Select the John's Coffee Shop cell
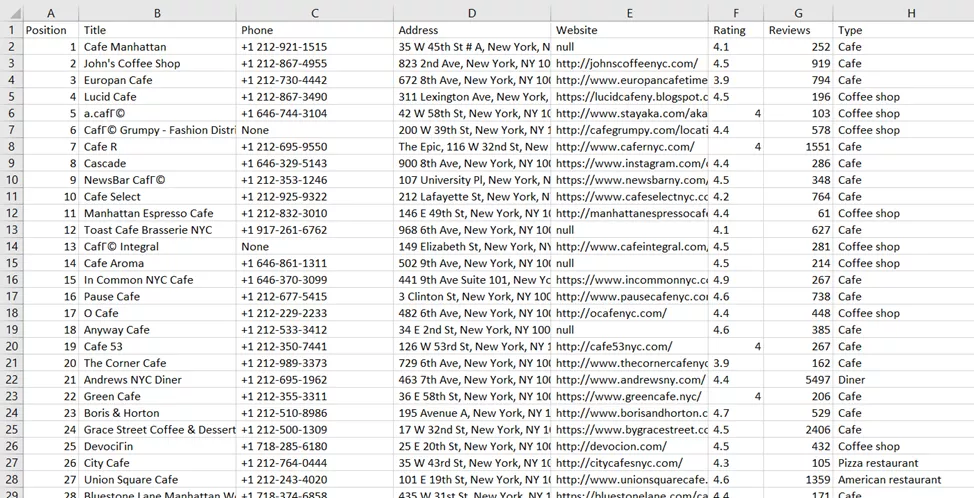This screenshot has height=498, width=974. 157,63
